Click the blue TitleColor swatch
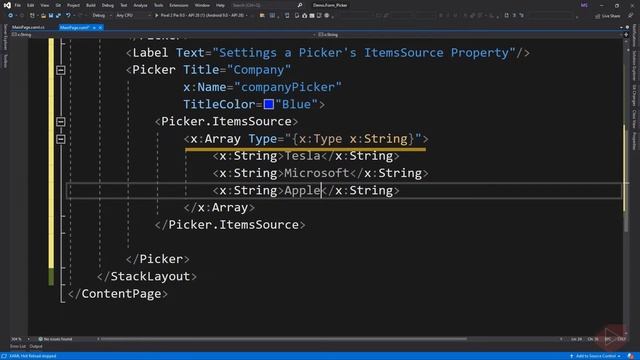This screenshot has height=360, width=640. click(269, 104)
